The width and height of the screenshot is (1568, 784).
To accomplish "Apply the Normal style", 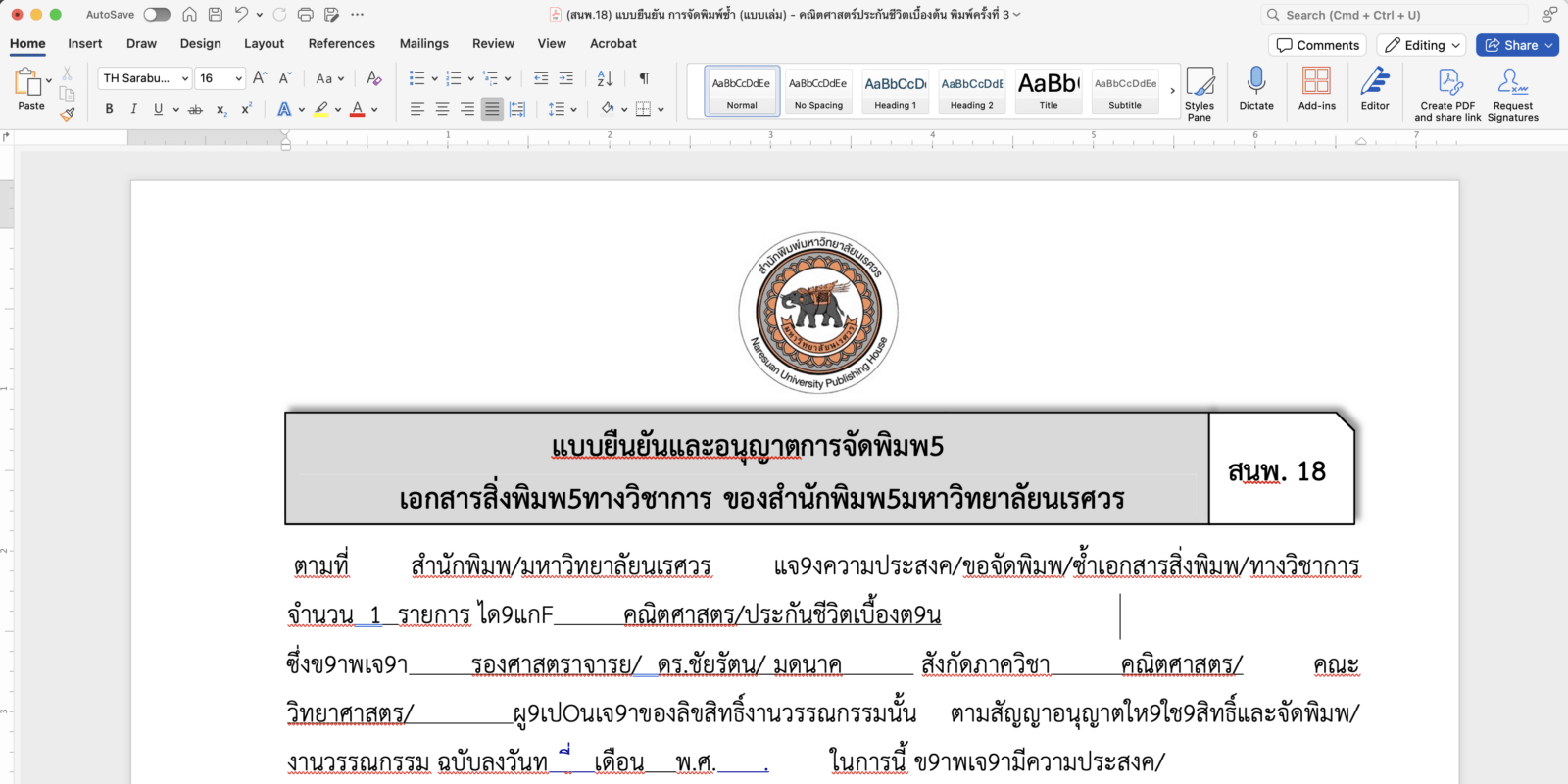I will (x=742, y=91).
